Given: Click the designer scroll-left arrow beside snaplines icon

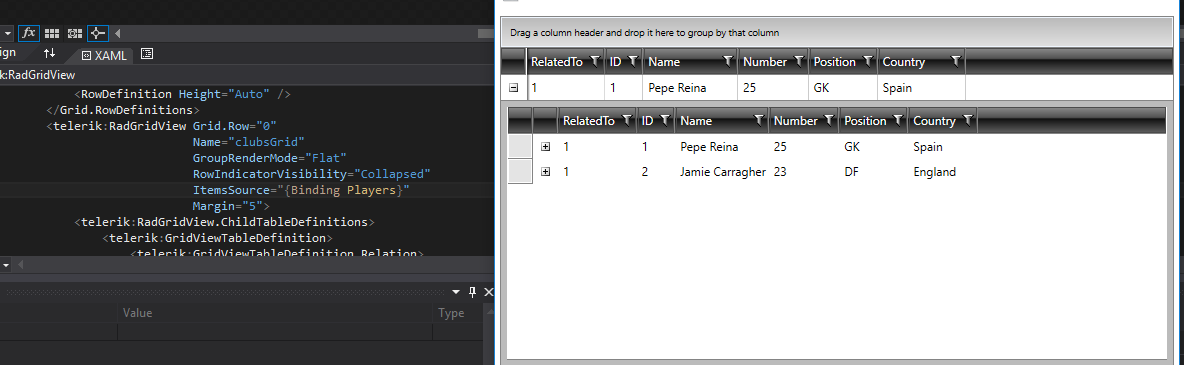Looking at the screenshot, I should tap(118, 33).
